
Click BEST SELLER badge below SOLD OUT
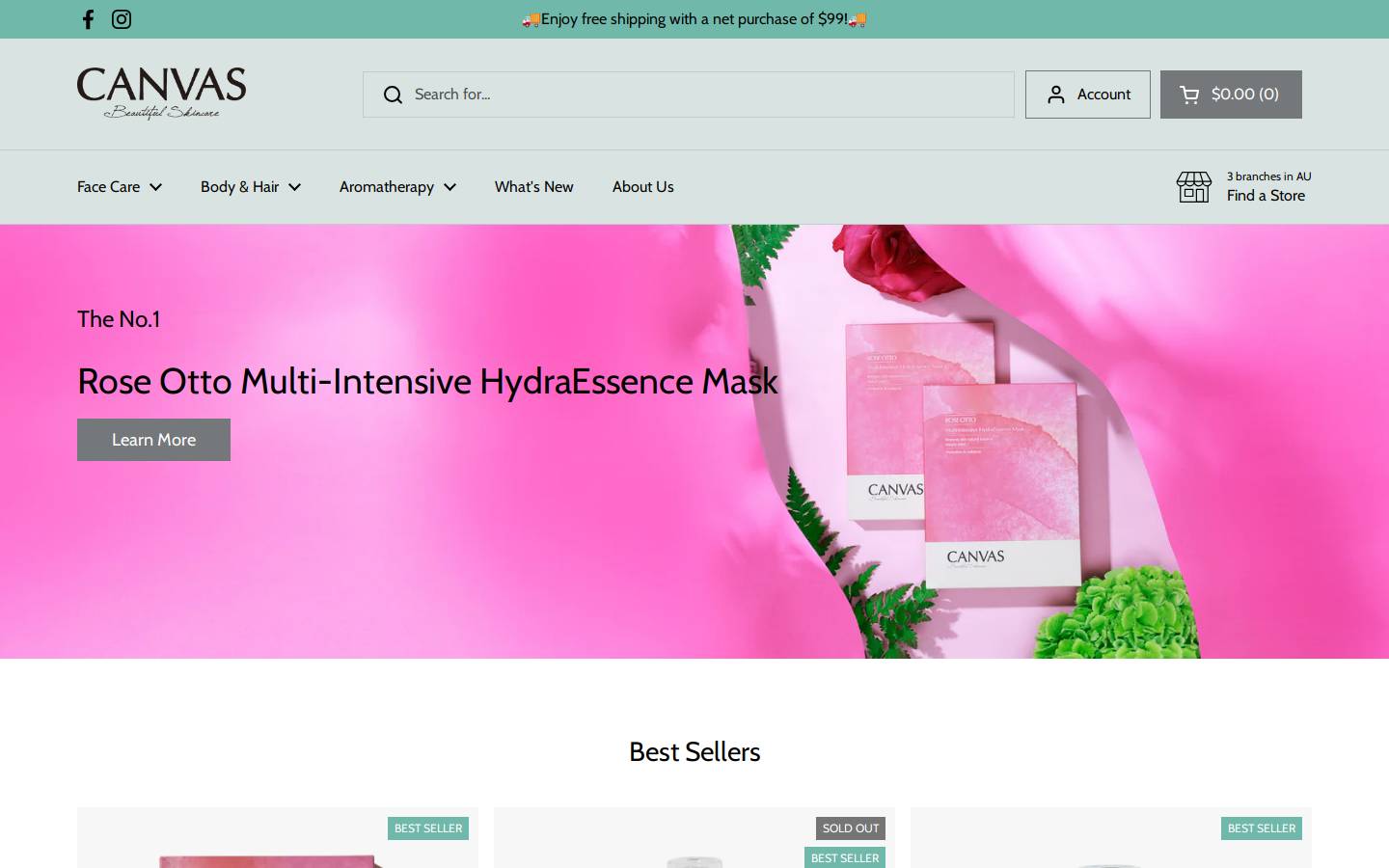point(845,857)
